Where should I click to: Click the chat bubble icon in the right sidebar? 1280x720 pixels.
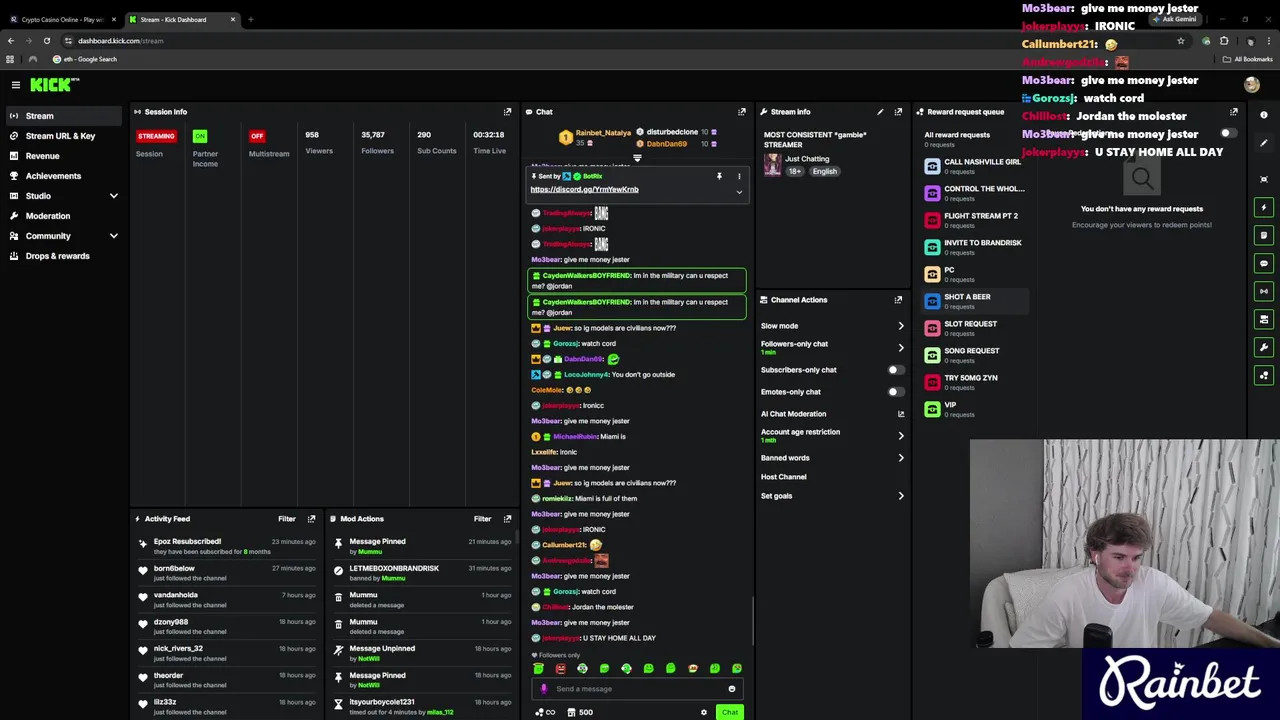[1264, 264]
